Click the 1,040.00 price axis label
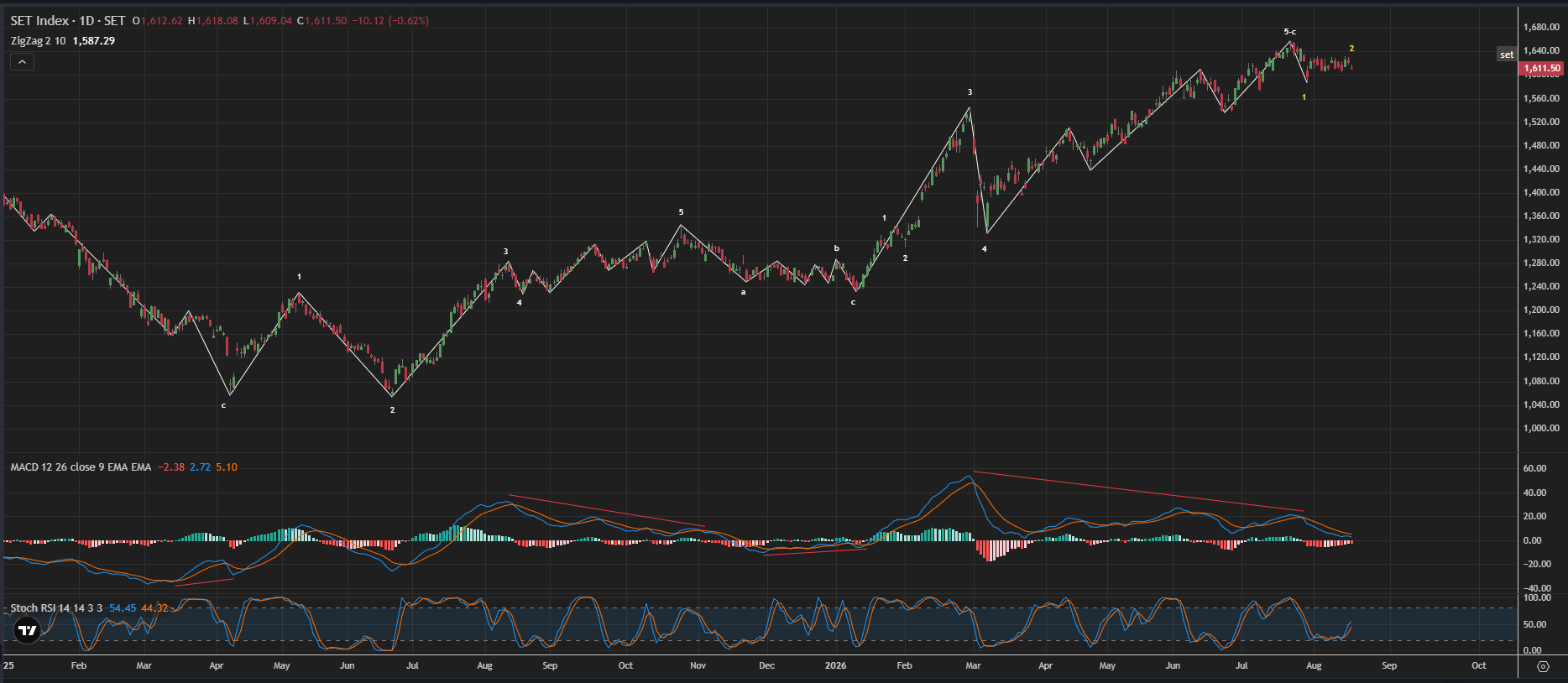This screenshot has width=1568, height=683. tap(1541, 404)
